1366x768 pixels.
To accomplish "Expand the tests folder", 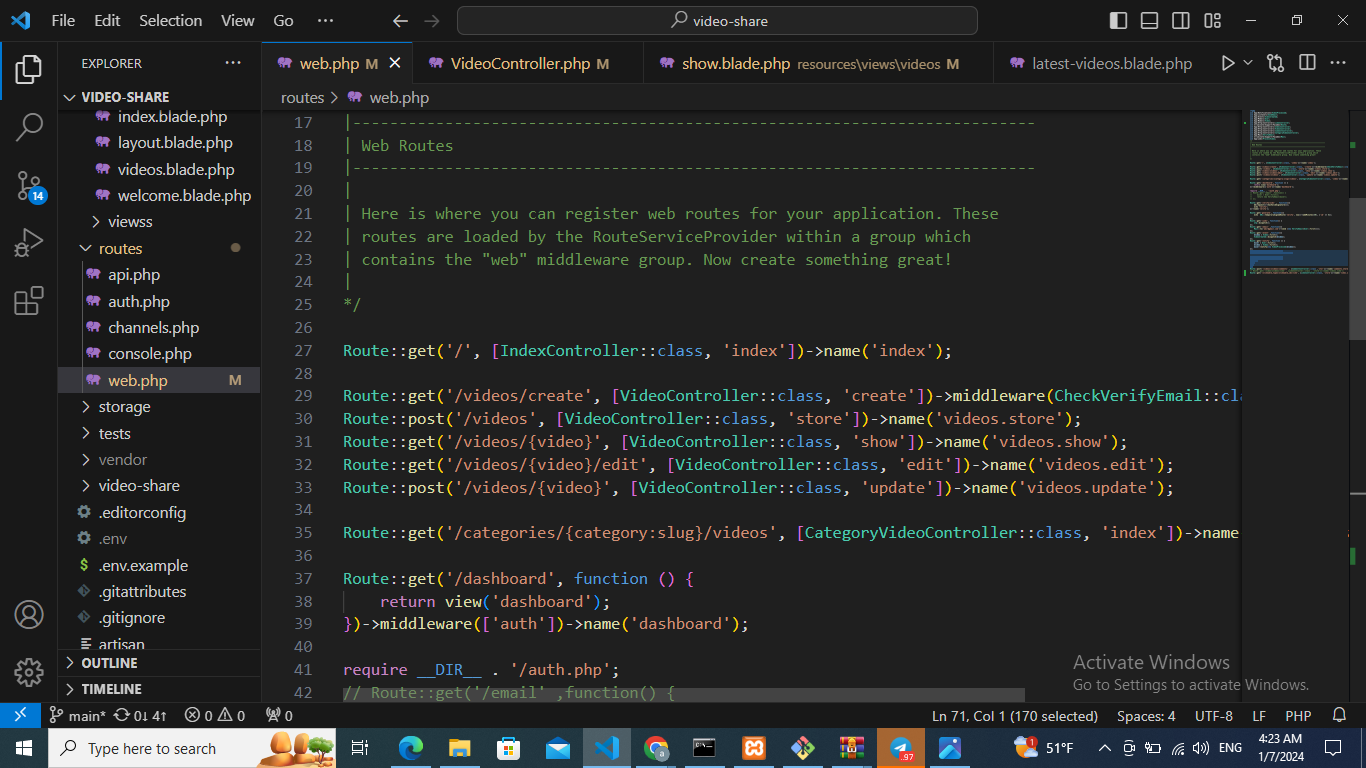I will (160, 433).
